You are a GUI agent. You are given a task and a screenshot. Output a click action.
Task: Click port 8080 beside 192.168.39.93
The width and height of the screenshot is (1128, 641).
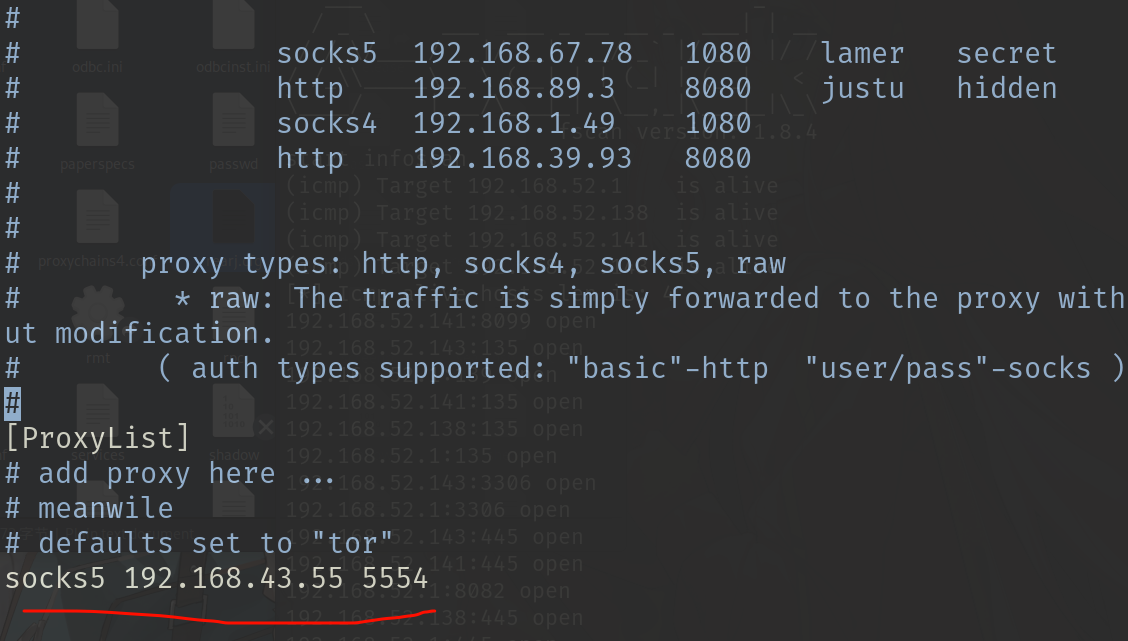[718, 158]
